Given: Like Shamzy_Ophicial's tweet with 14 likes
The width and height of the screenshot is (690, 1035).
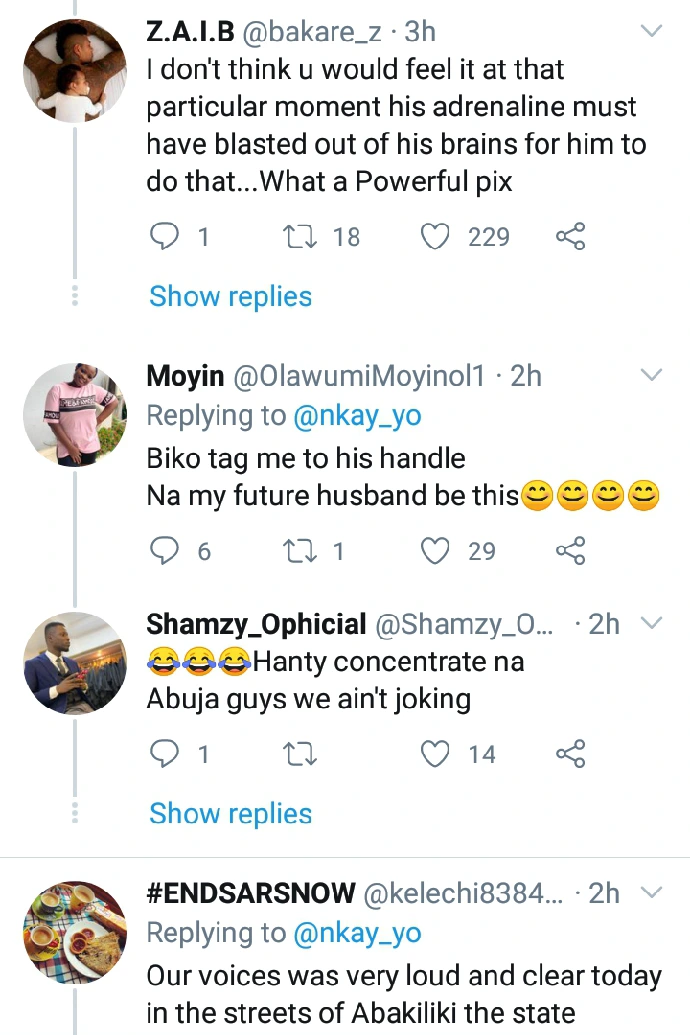Looking at the screenshot, I should click(x=435, y=754).
